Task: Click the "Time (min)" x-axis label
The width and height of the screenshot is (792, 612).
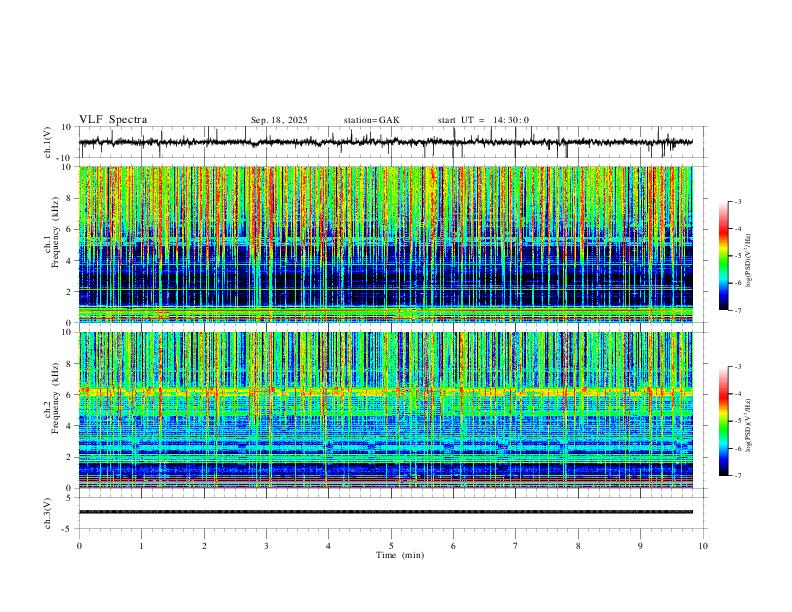Action: [400, 555]
